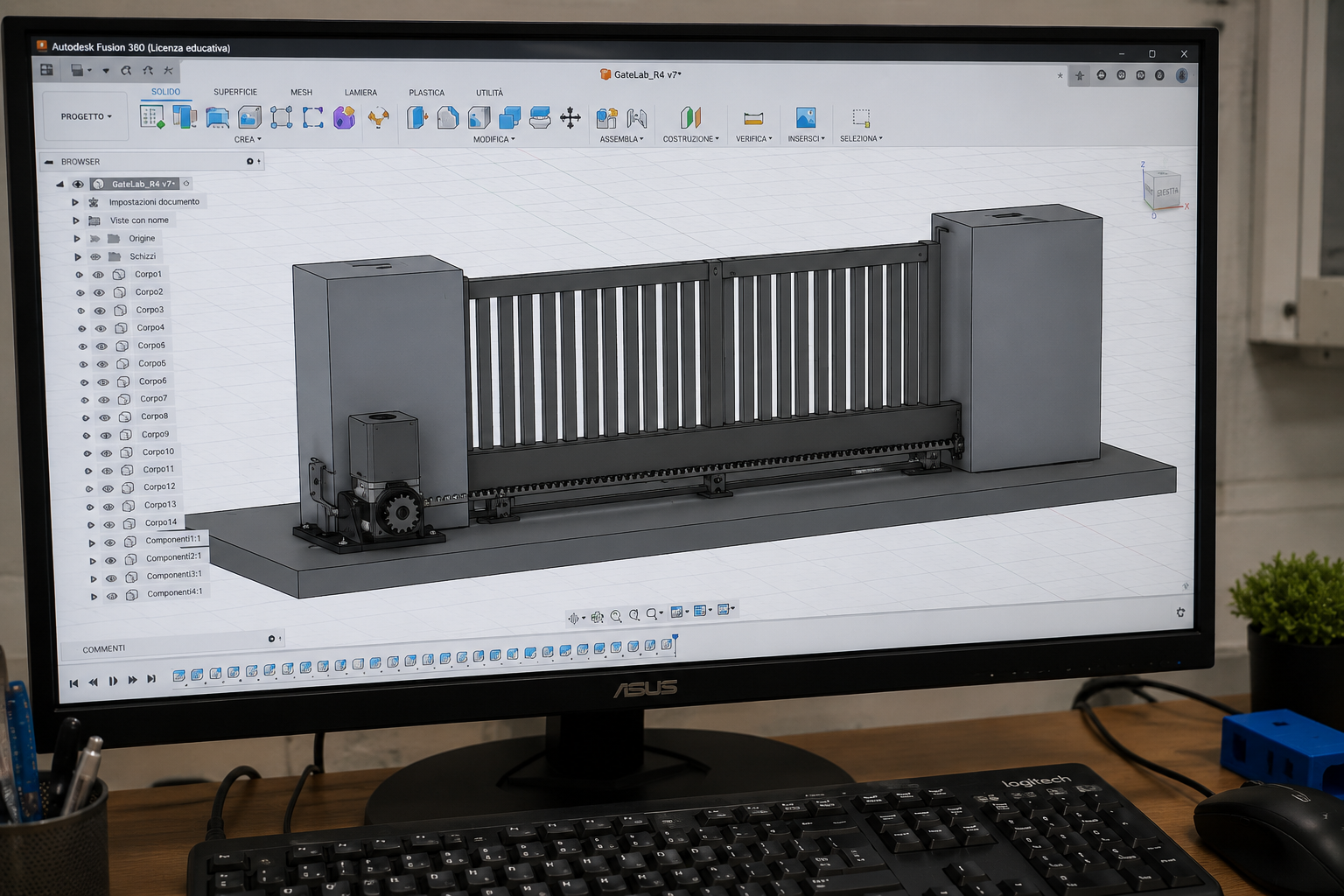Toggle visibility eye of GateLab_R4 v7 root
Viewport: 1344px width, 896px height.
click(78, 184)
